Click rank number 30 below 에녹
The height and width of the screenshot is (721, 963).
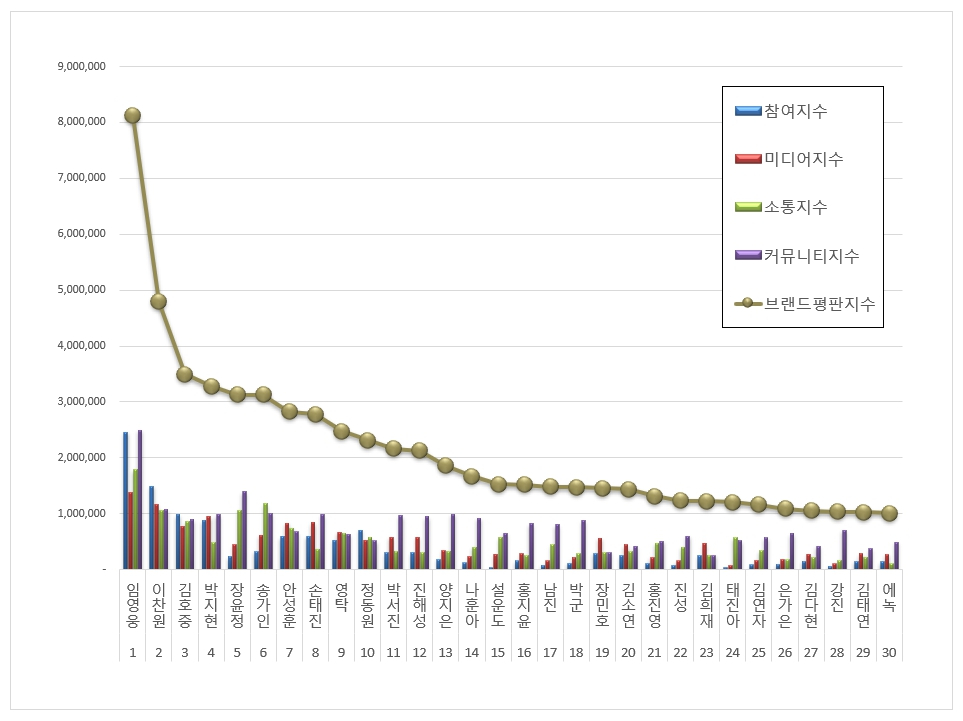pos(889,653)
